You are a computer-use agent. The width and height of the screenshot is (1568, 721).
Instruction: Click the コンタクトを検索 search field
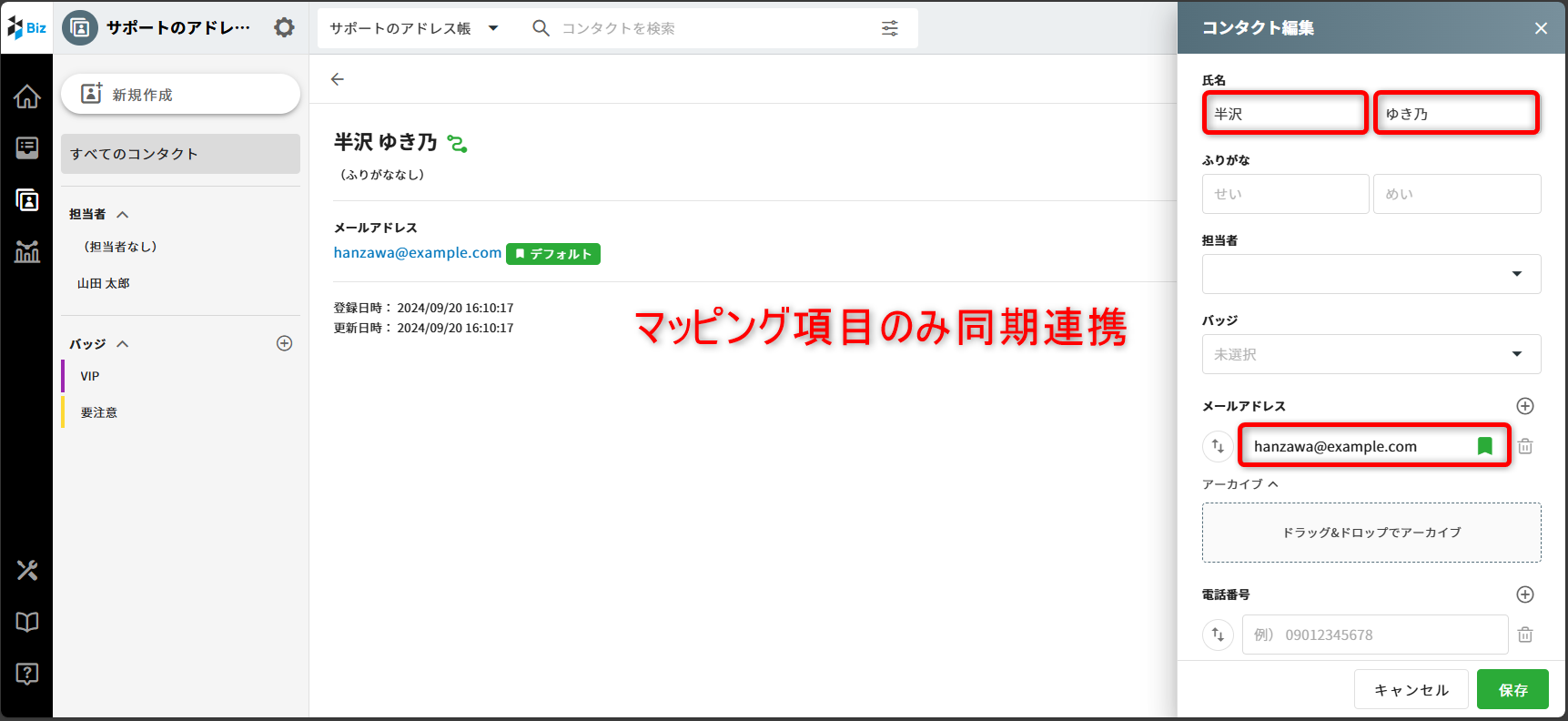pos(710,28)
